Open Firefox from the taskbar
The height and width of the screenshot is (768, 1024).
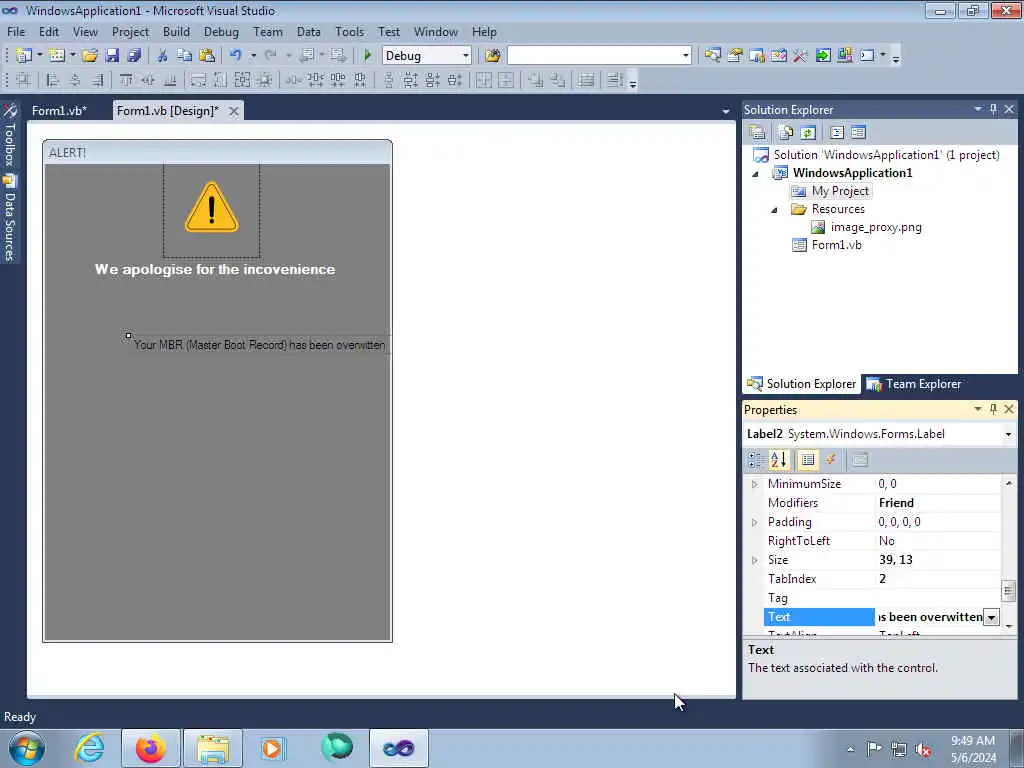pyautogui.click(x=150, y=748)
